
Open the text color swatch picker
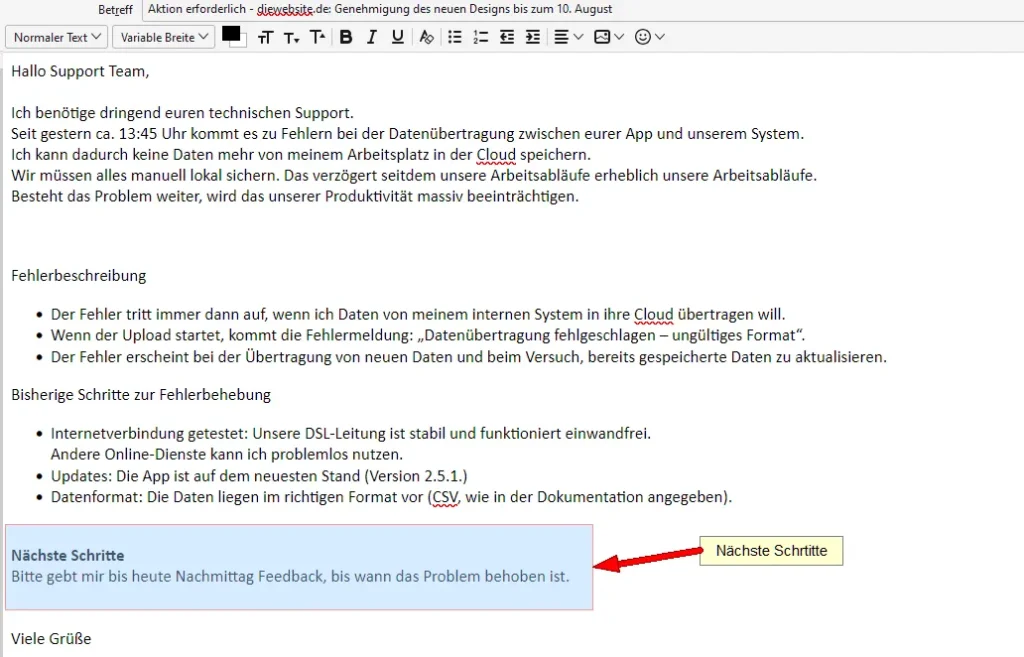pos(233,37)
